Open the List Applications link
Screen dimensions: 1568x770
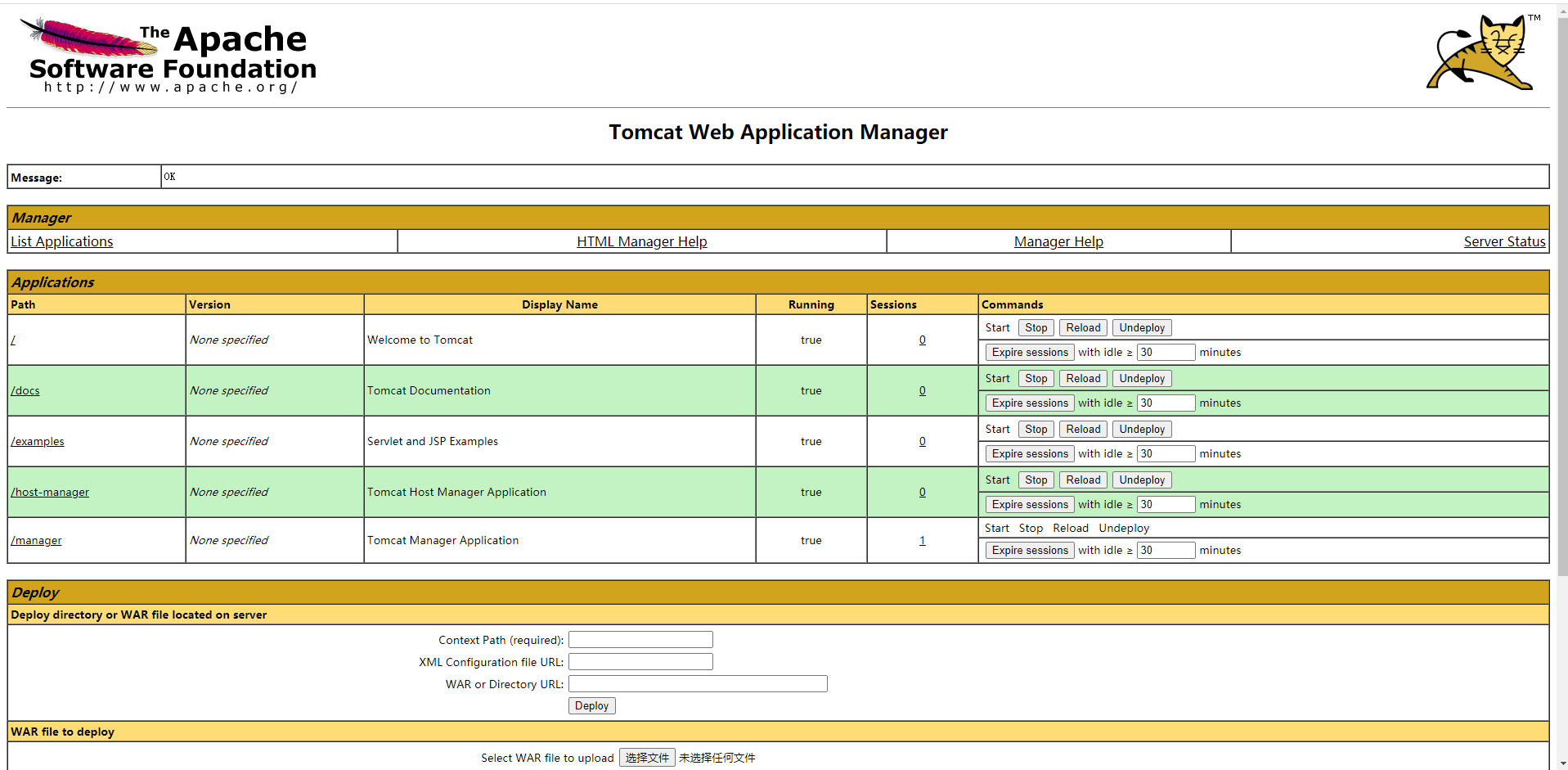pyautogui.click(x=62, y=241)
